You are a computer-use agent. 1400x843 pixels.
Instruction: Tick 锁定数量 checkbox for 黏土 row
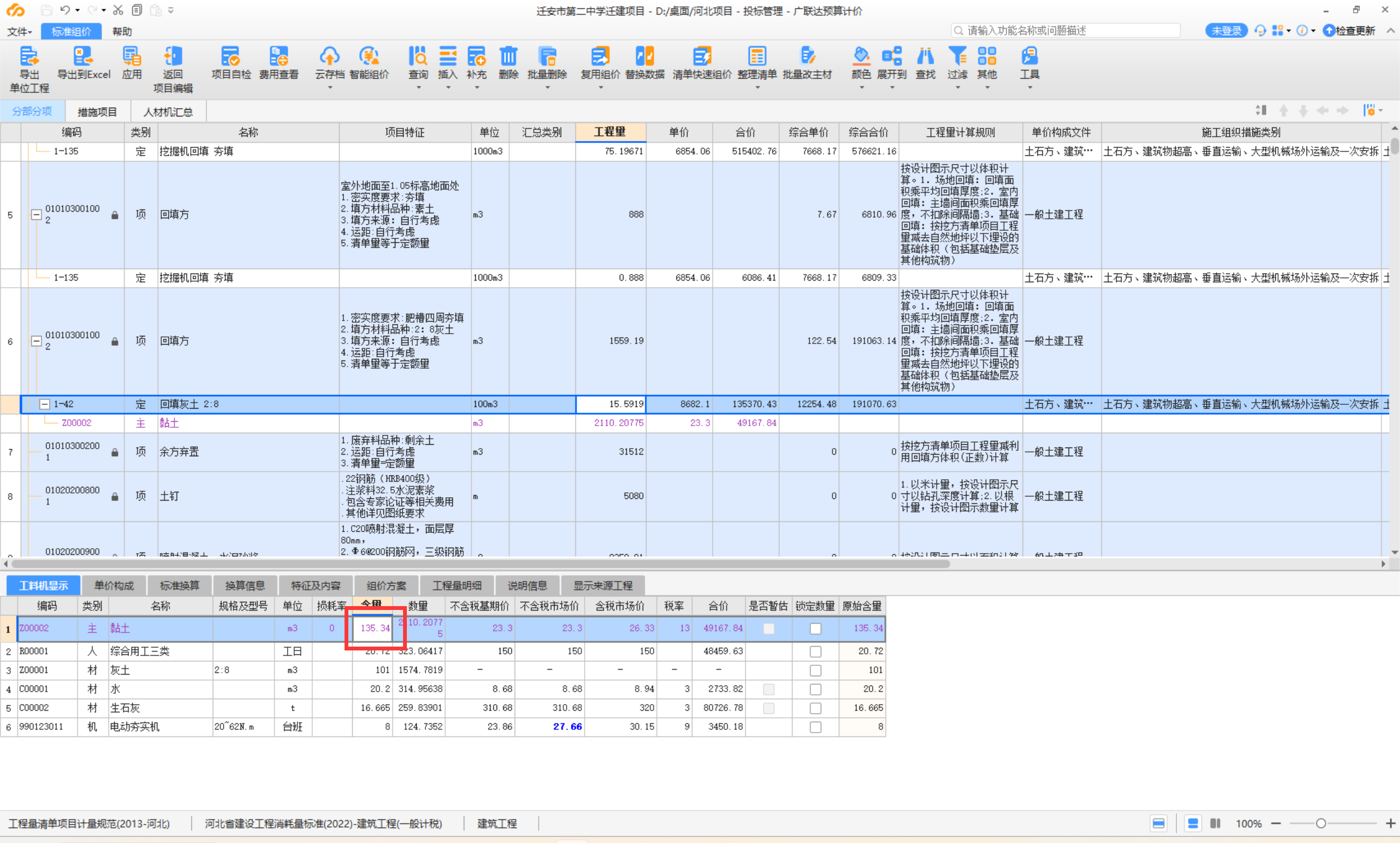tap(815, 628)
